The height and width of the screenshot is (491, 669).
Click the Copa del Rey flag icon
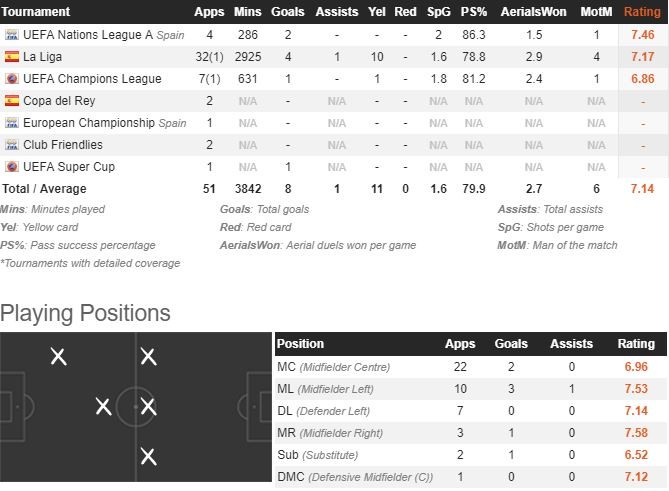12,100
